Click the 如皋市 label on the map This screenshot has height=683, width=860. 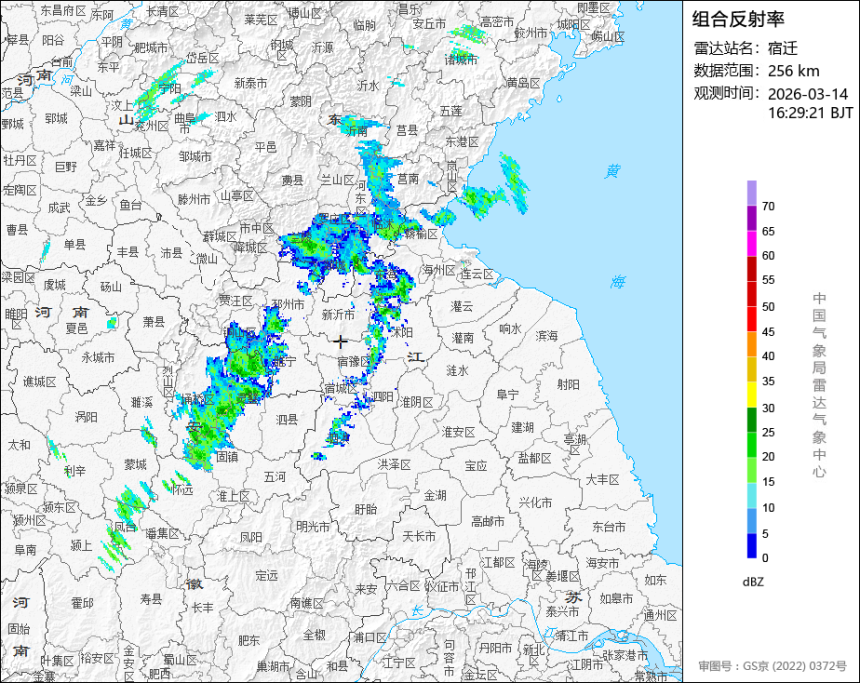616,598
